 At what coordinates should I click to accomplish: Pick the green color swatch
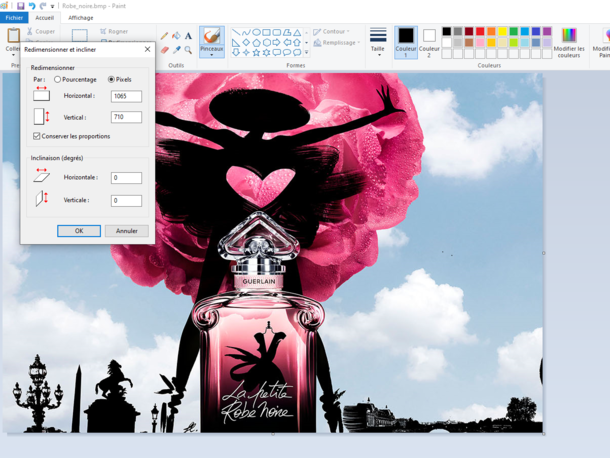click(514, 32)
